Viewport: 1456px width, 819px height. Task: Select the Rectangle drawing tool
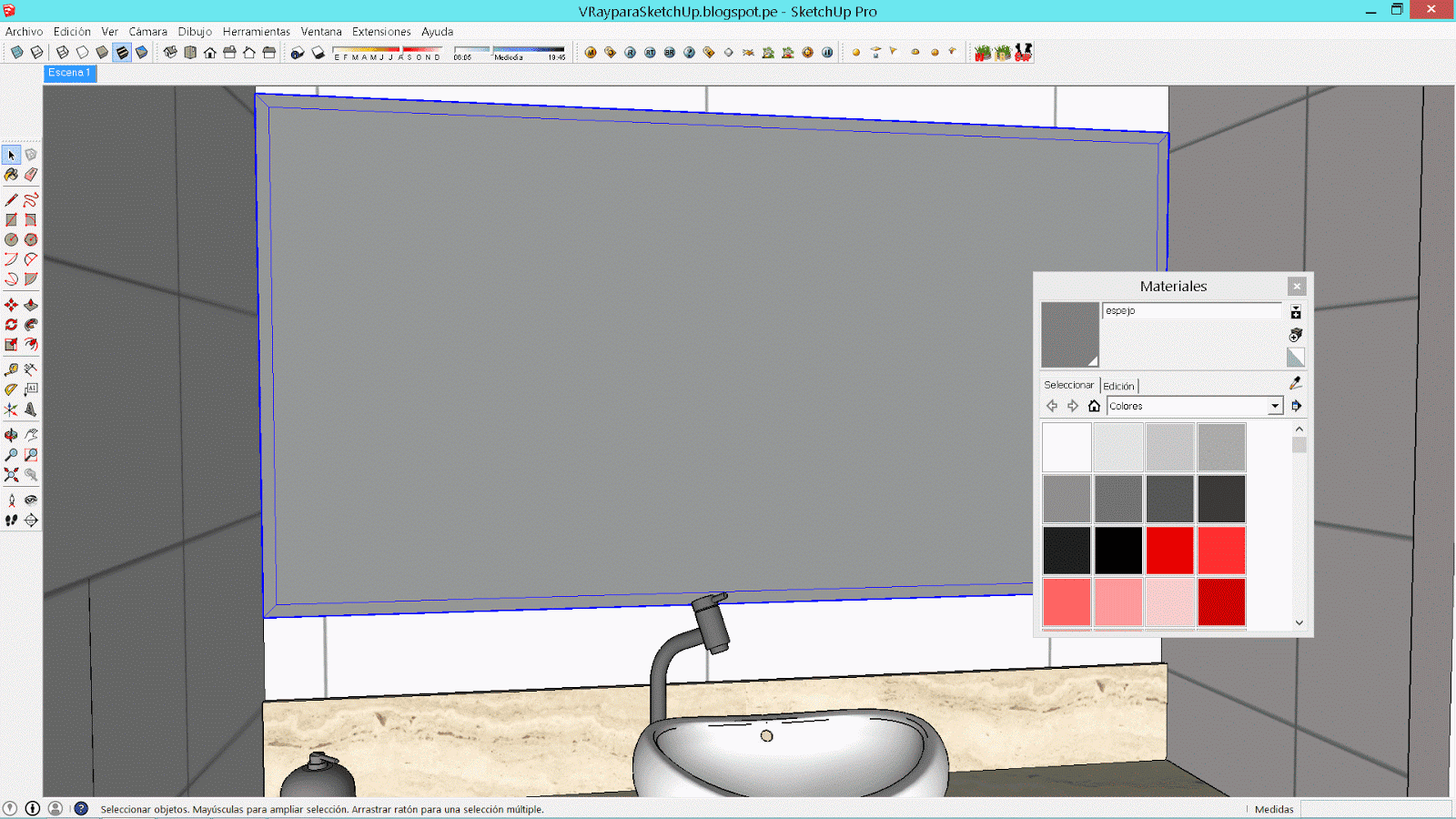[x=12, y=219]
